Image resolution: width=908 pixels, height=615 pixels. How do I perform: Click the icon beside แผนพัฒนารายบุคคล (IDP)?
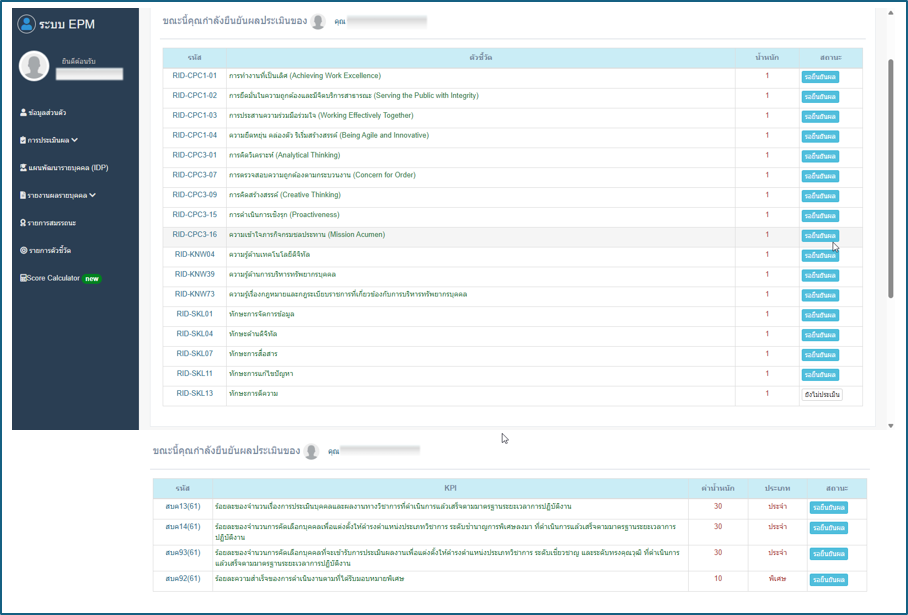(x=23, y=168)
